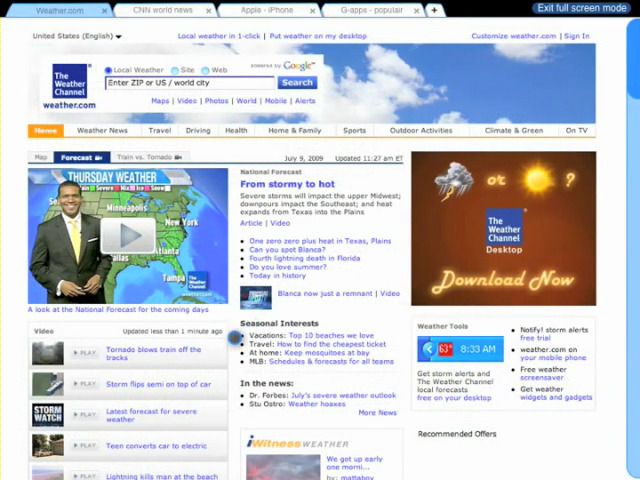Open widgets and gadgets link
The image size is (640, 480).
[x=556, y=398]
